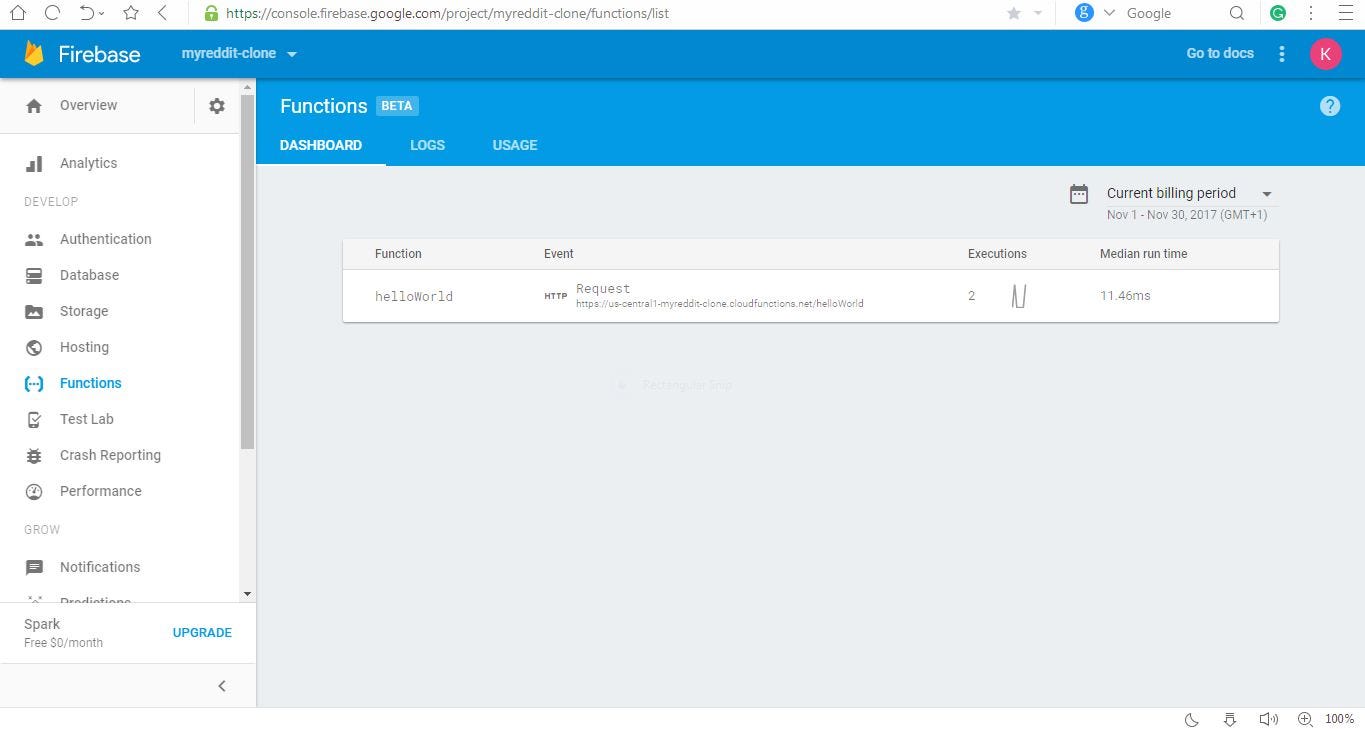The image size is (1365, 729).
Task: Open Storage in the sidebar
Action: pyautogui.click(x=83, y=311)
